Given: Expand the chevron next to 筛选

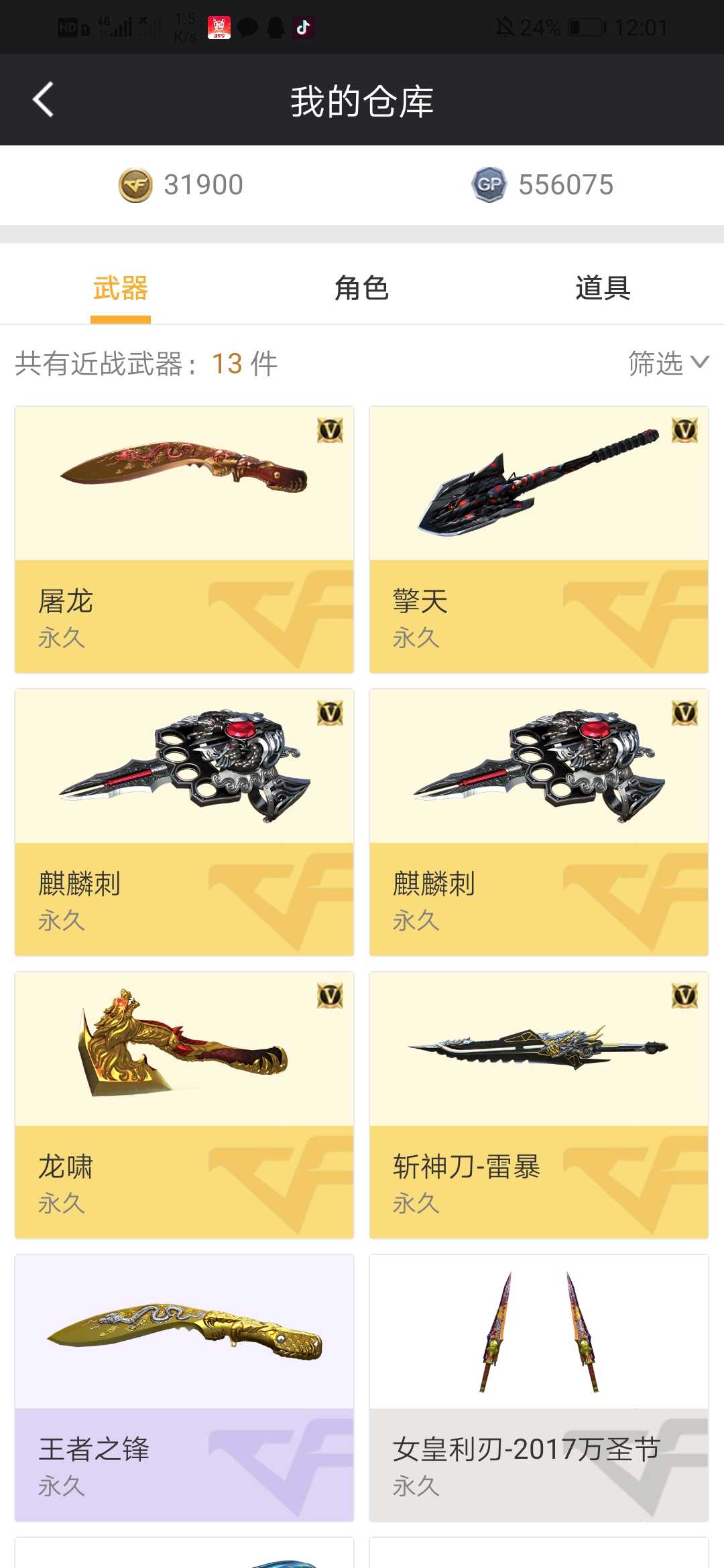Looking at the screenshot, I should click(699, 363).
